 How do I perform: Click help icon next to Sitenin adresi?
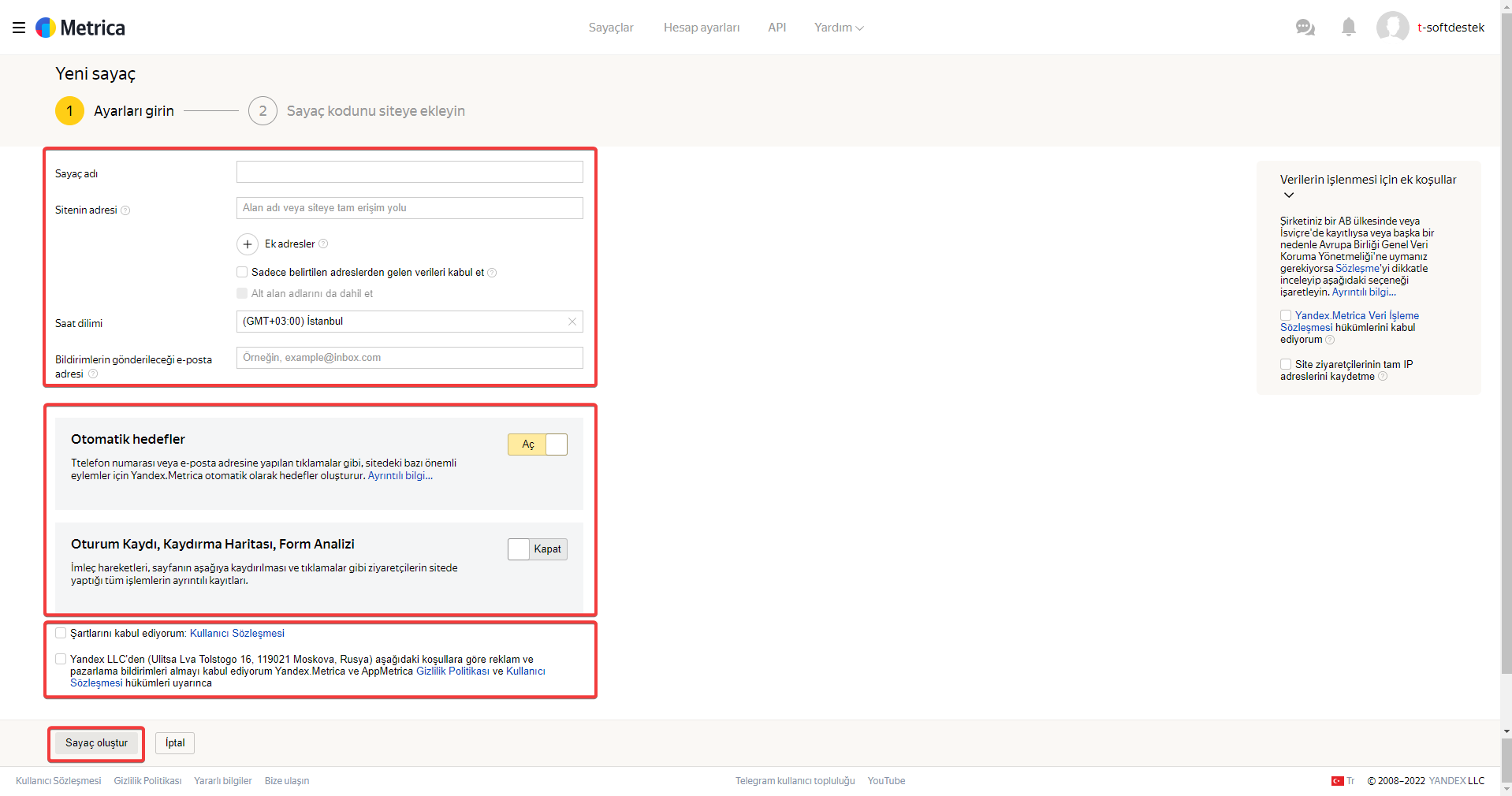click(x=125, y=210)
